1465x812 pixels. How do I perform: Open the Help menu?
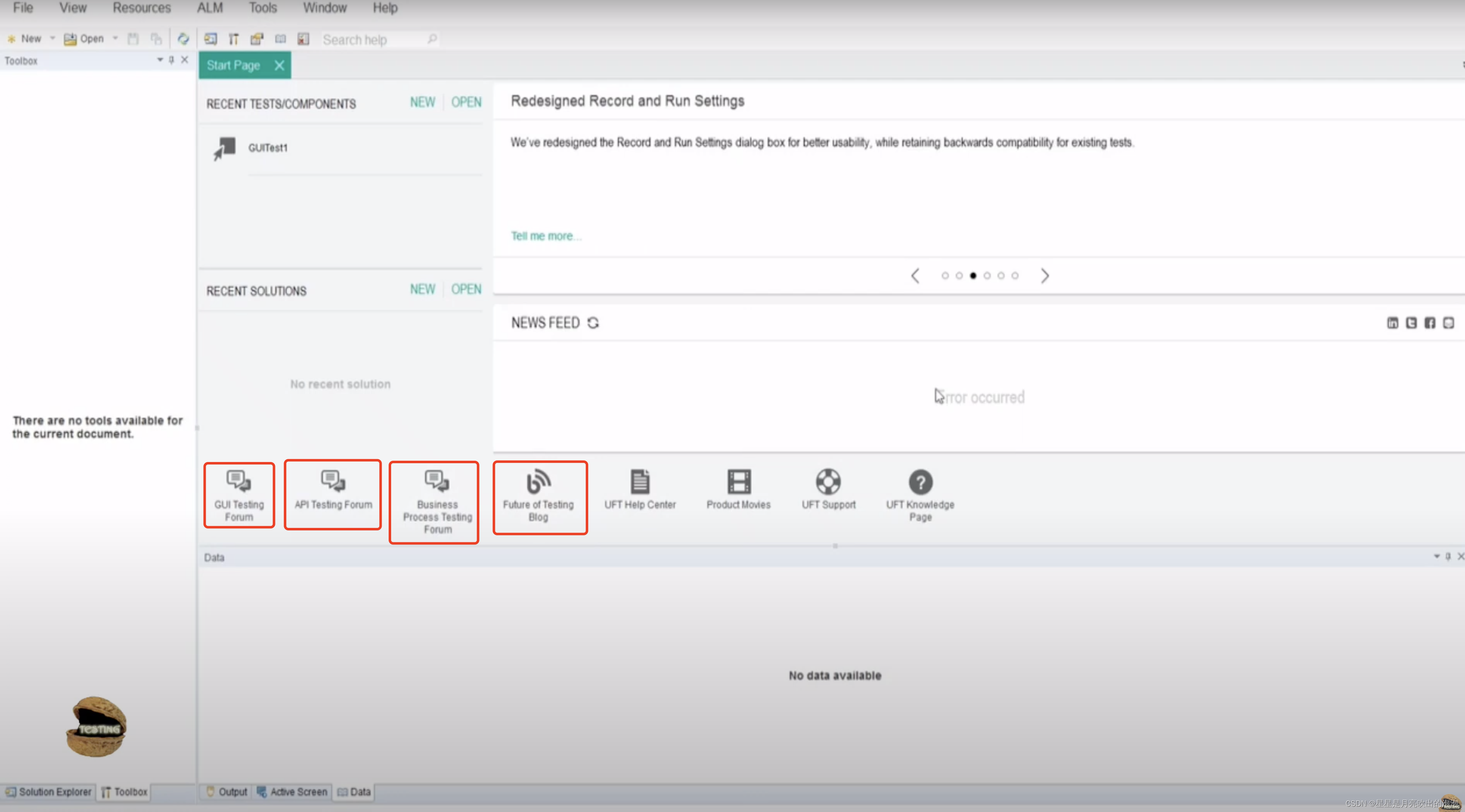385,8
